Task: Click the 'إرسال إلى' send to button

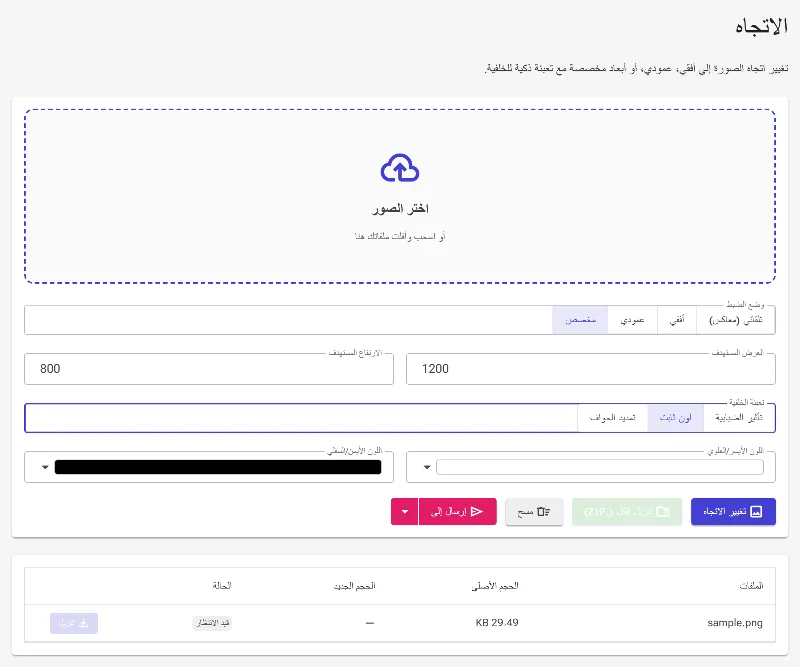Action: click(458, 511)
